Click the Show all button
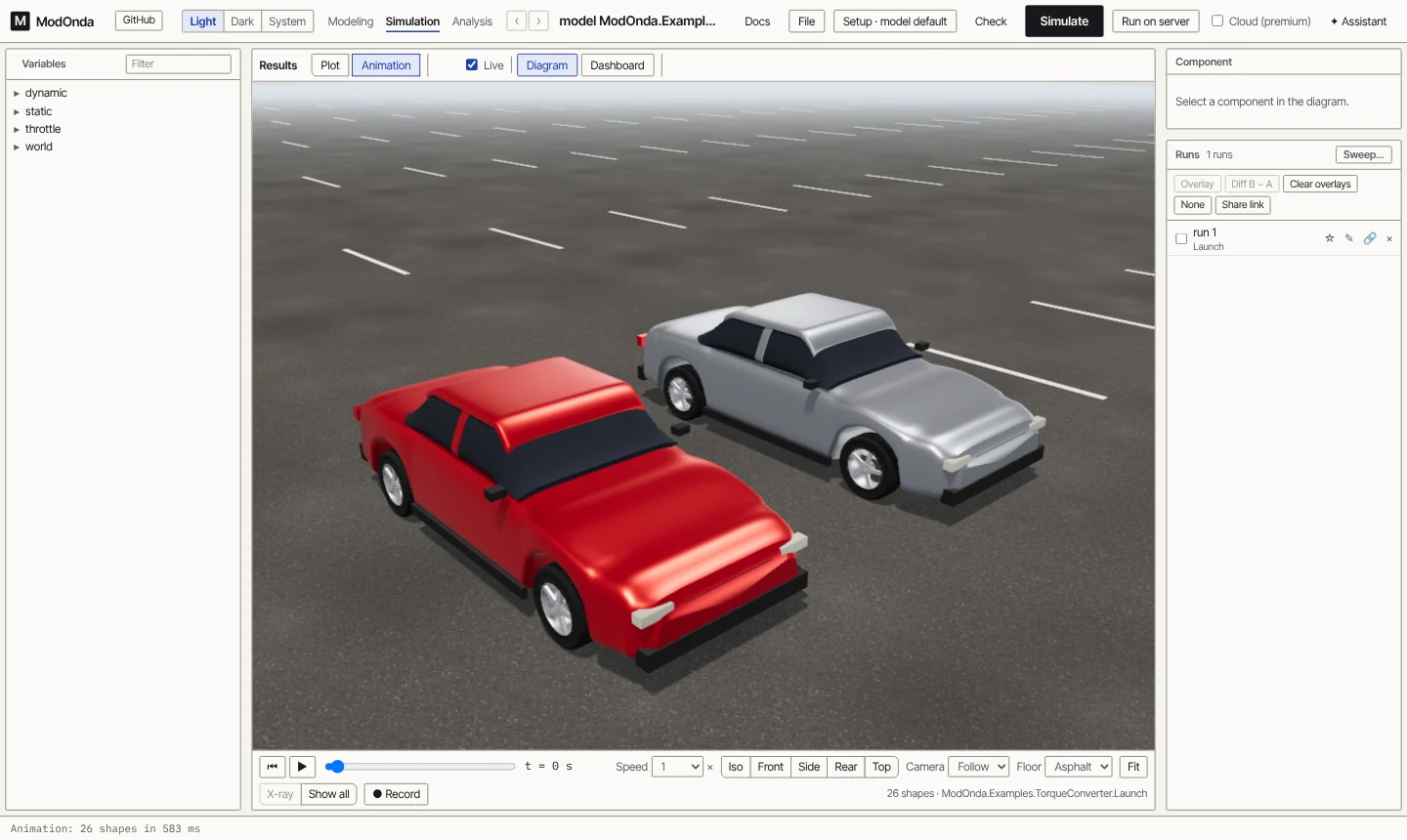The height and width of the screenshot is (840, 1407). (x=329, y=794)
